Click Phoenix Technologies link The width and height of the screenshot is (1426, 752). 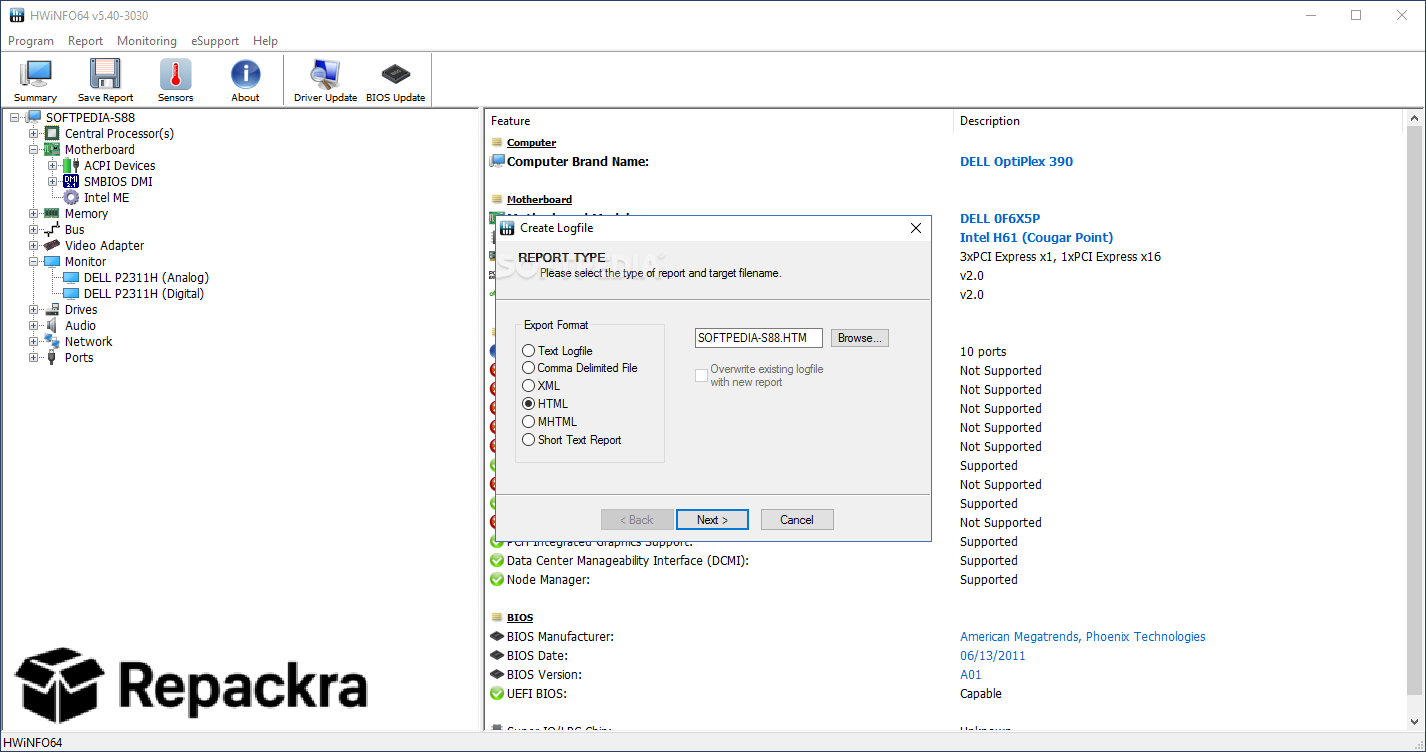click(x=1146, y=637)
